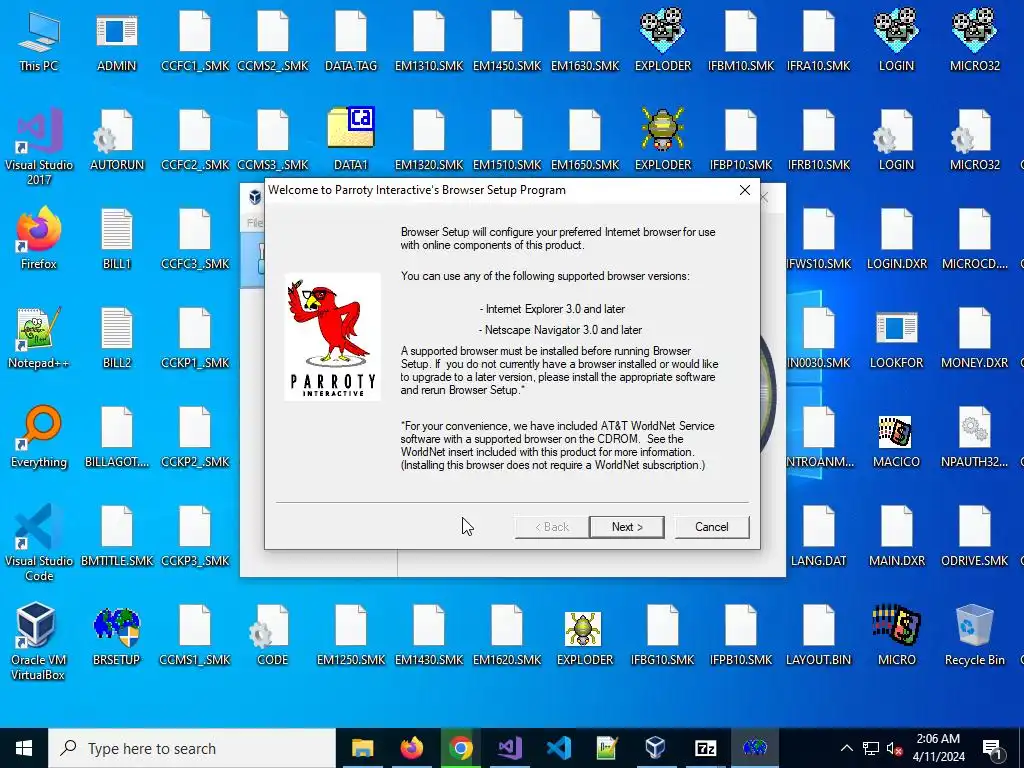This screenshot has width=1024, height=768.
Task: Select the BILL1 text file icon
Action: [116, 238]
